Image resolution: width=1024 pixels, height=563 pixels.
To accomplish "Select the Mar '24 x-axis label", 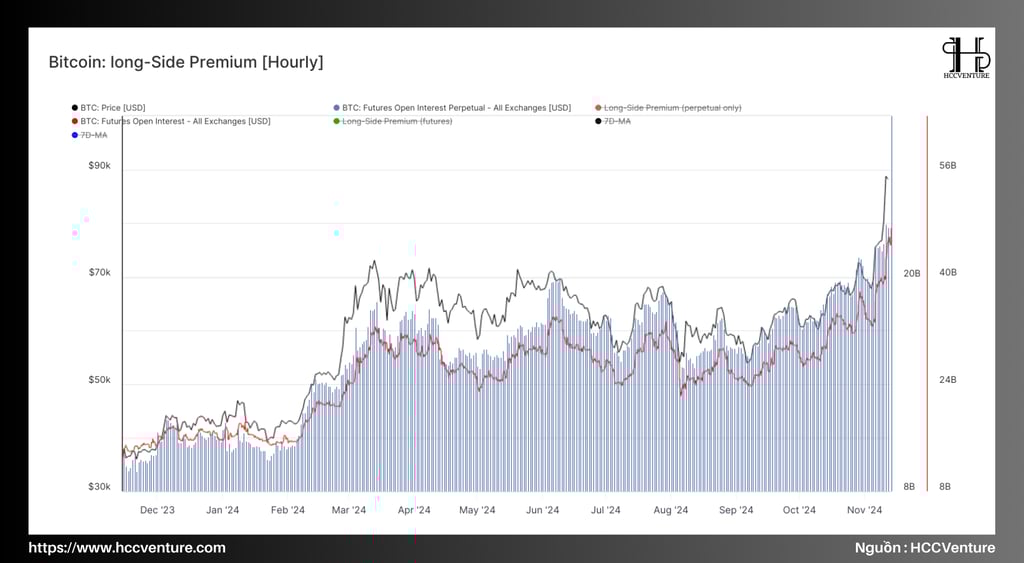I will point(349,510).
